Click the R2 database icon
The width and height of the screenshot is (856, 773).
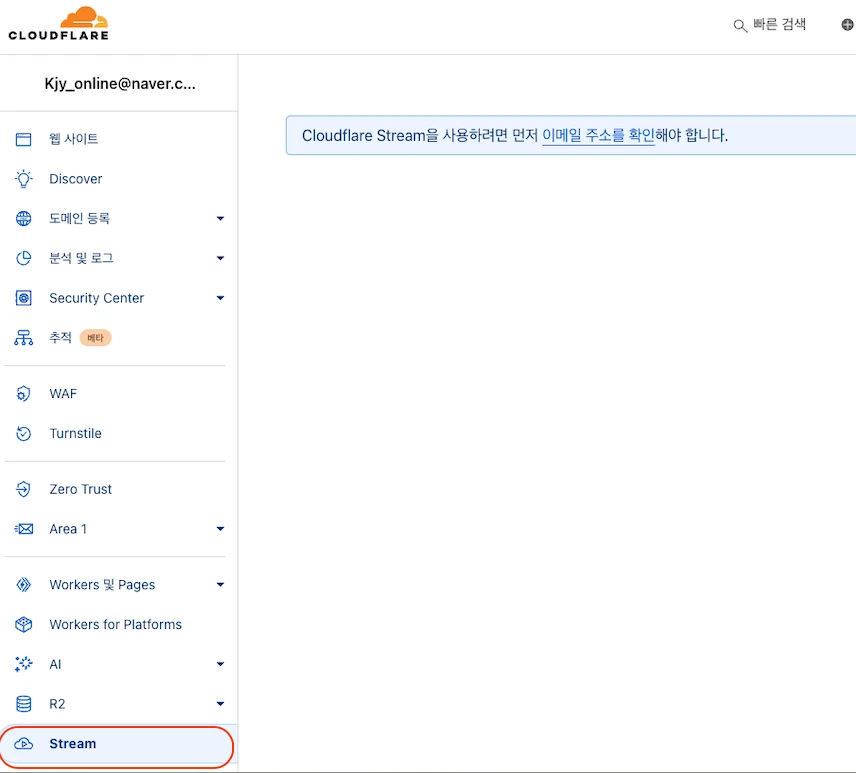click(x=23, y=704)
